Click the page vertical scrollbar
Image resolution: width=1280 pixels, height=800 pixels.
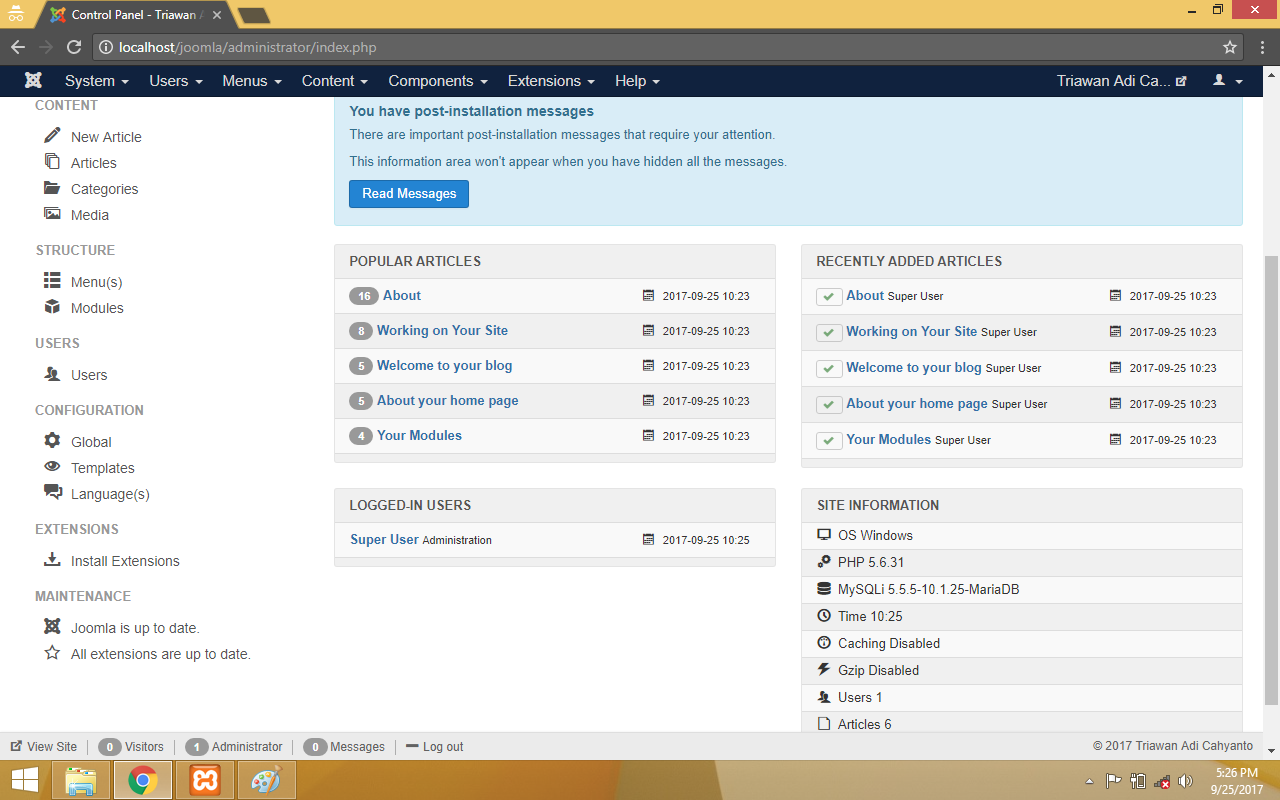click(x=1271, y=480)
